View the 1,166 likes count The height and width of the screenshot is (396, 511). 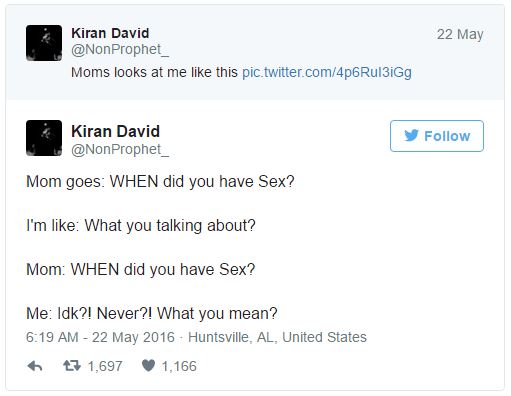[179, 366]
